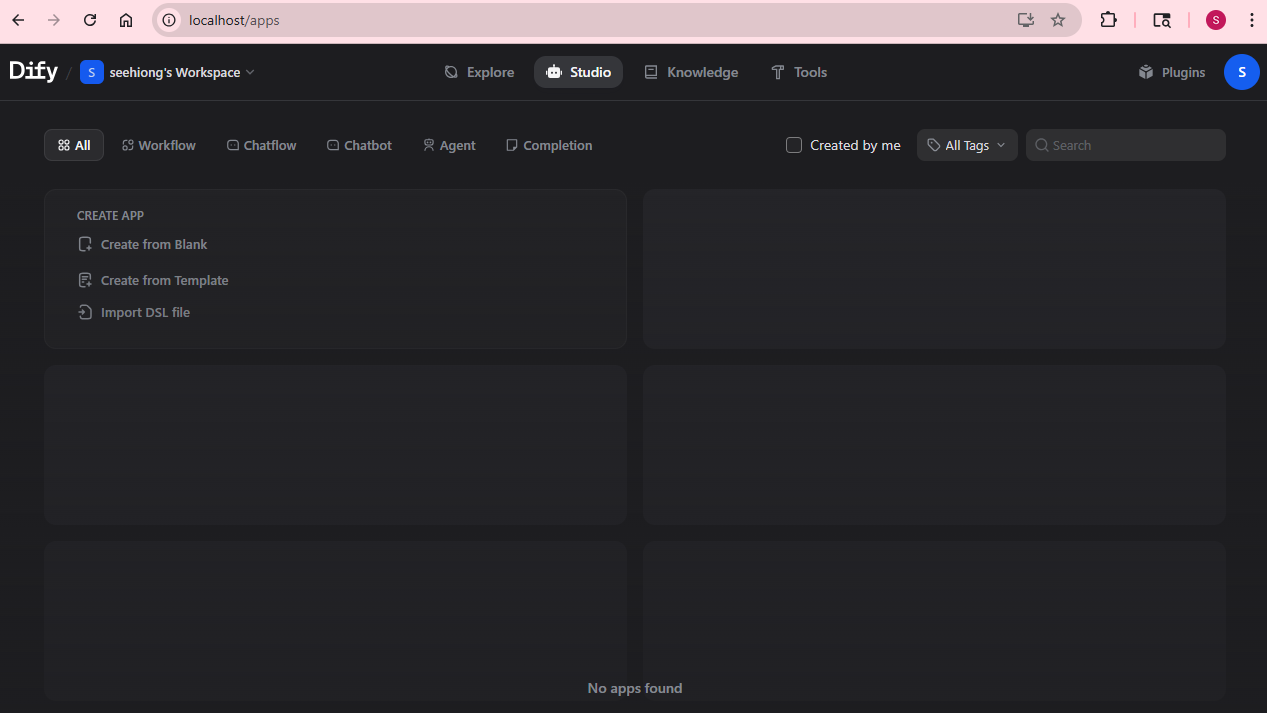This screenshot has height=713, width=1267.
Task: Open the Chrome profile avatar
Action: 1216,20
